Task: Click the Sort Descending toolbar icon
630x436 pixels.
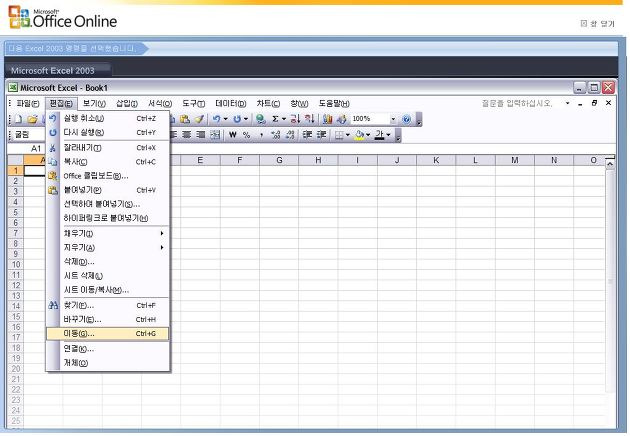Action: pos(309,119)
